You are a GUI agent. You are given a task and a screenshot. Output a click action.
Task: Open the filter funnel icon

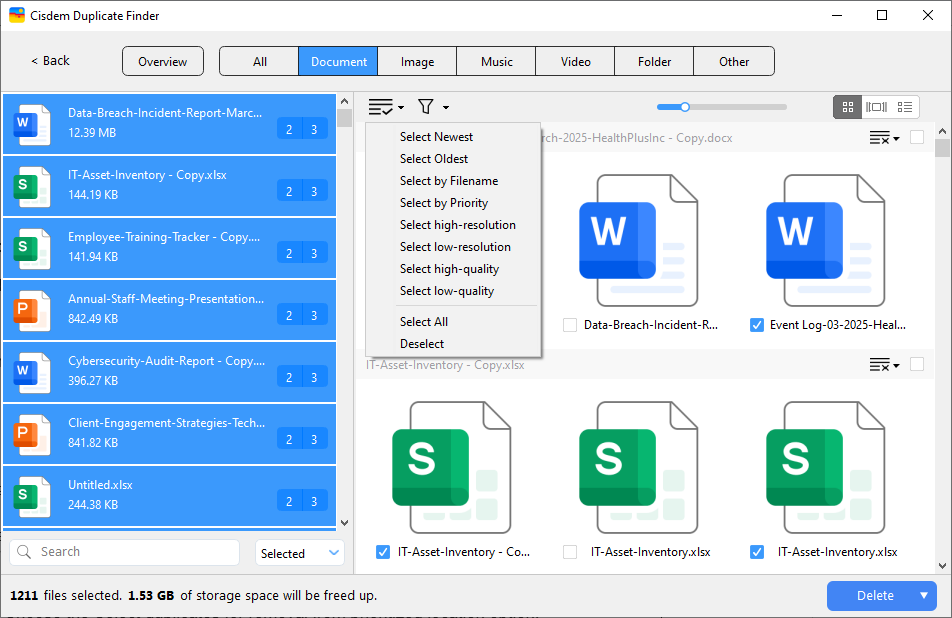[426, 107]
